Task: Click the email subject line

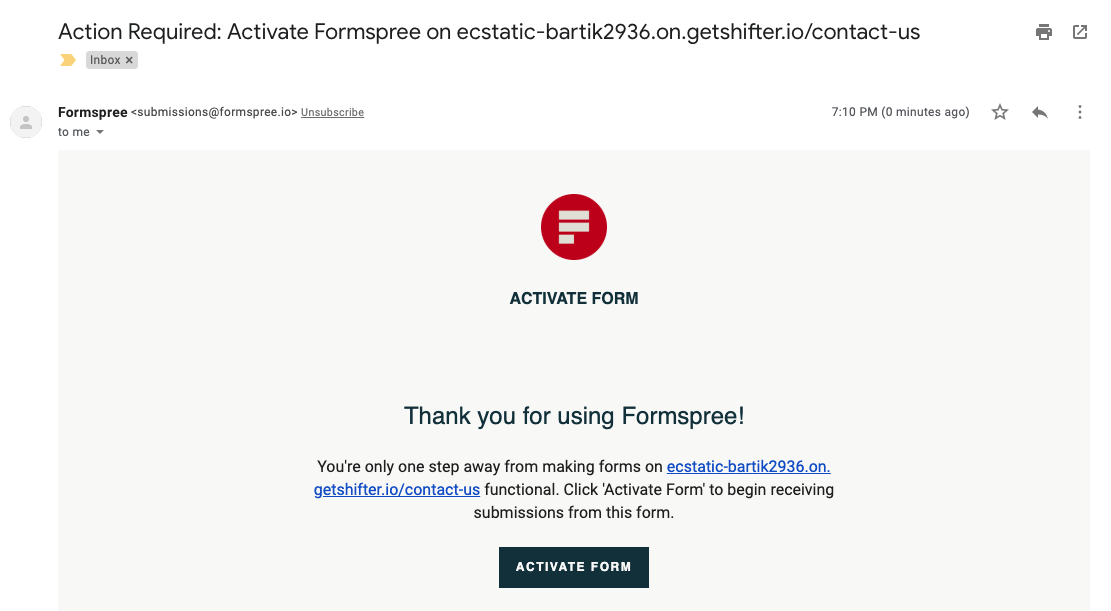Action: point(489,32)
